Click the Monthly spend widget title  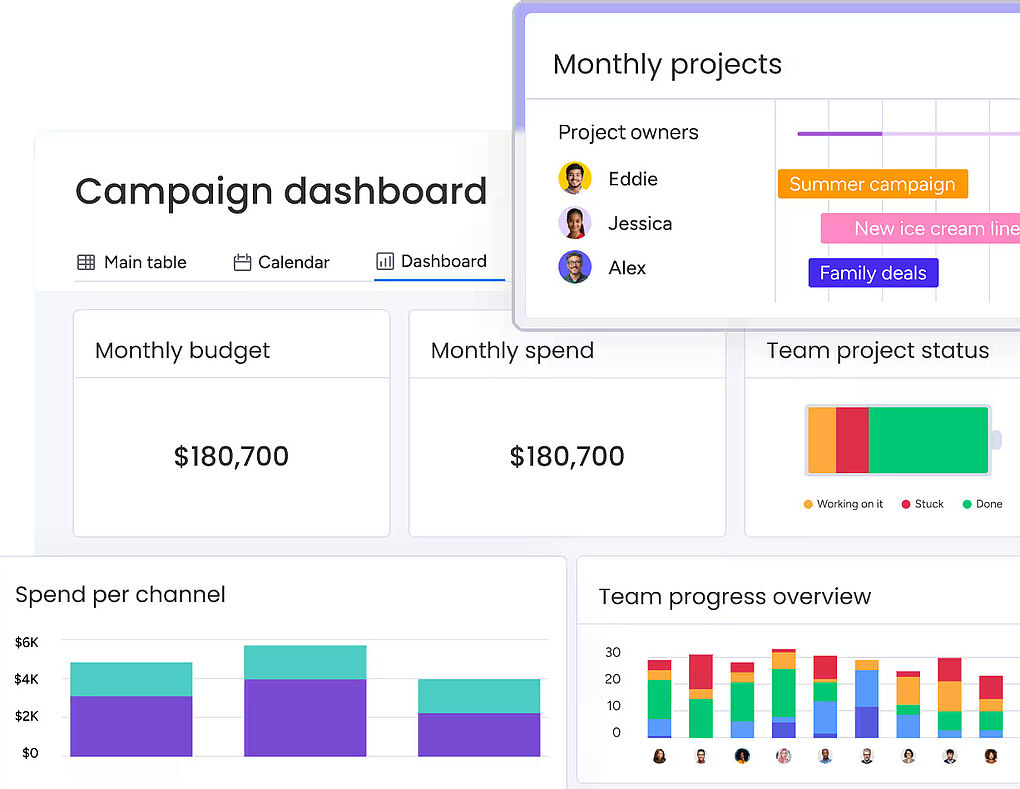[x=512, y=351]
